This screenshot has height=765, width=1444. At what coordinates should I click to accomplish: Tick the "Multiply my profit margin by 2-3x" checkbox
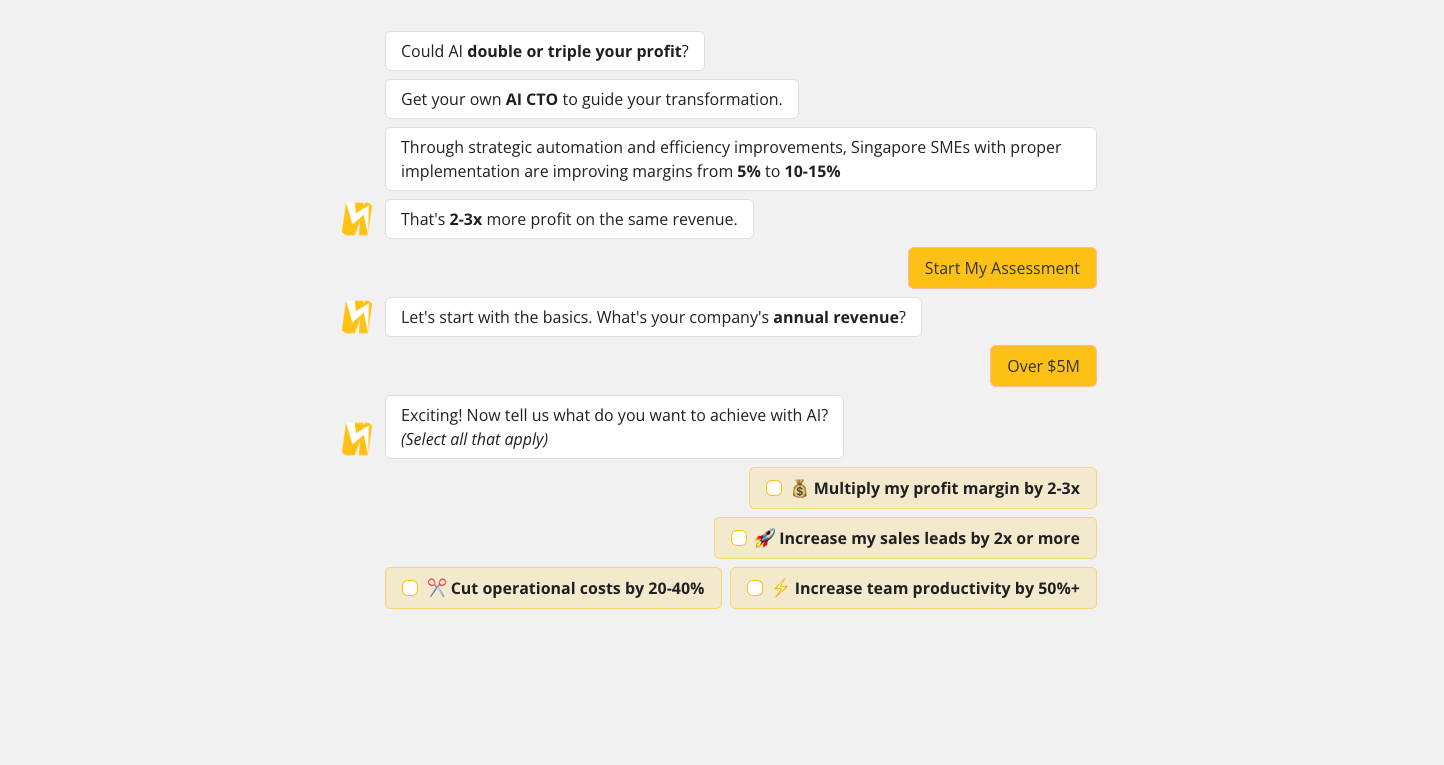point(774,488)
